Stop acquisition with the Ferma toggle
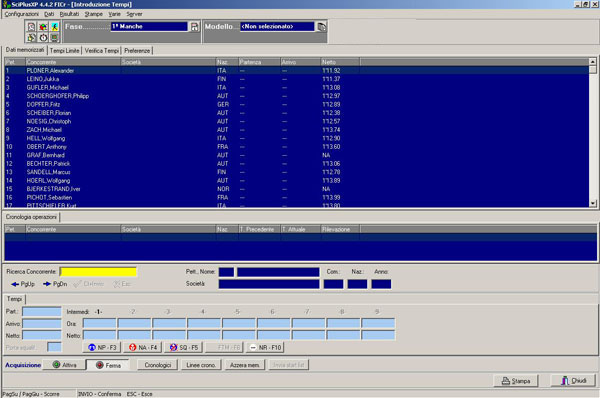 click(108, 365)
